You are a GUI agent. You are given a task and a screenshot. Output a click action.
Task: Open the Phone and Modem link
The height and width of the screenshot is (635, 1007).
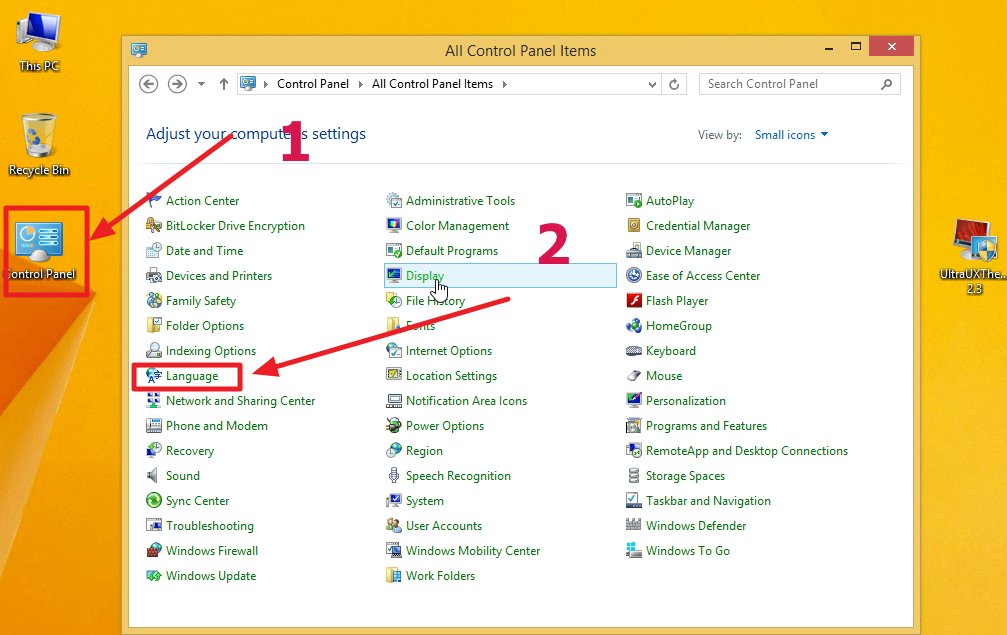coord(216,426)
